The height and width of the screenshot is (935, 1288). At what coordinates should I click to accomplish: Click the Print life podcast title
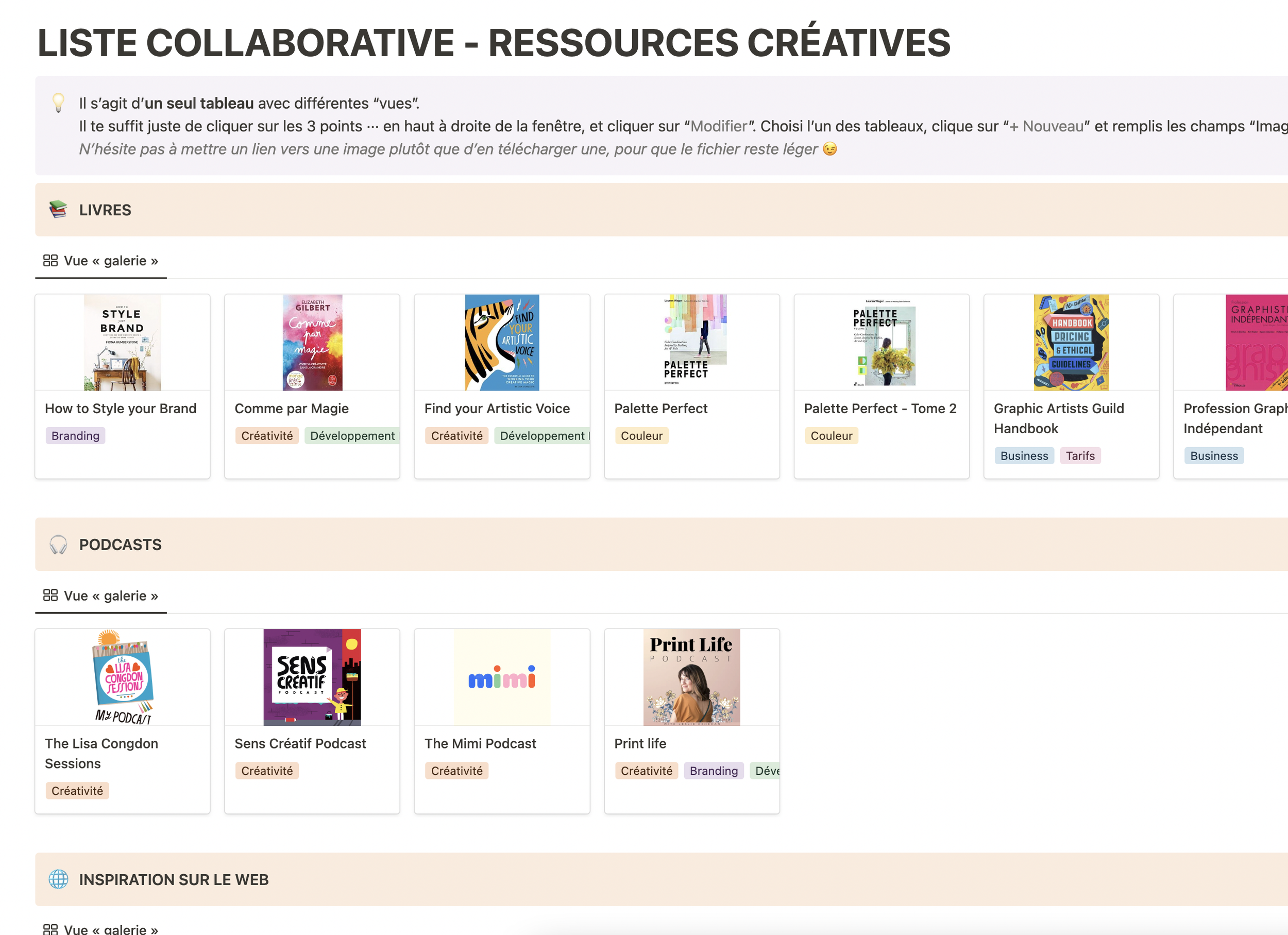tap(640, 744)
